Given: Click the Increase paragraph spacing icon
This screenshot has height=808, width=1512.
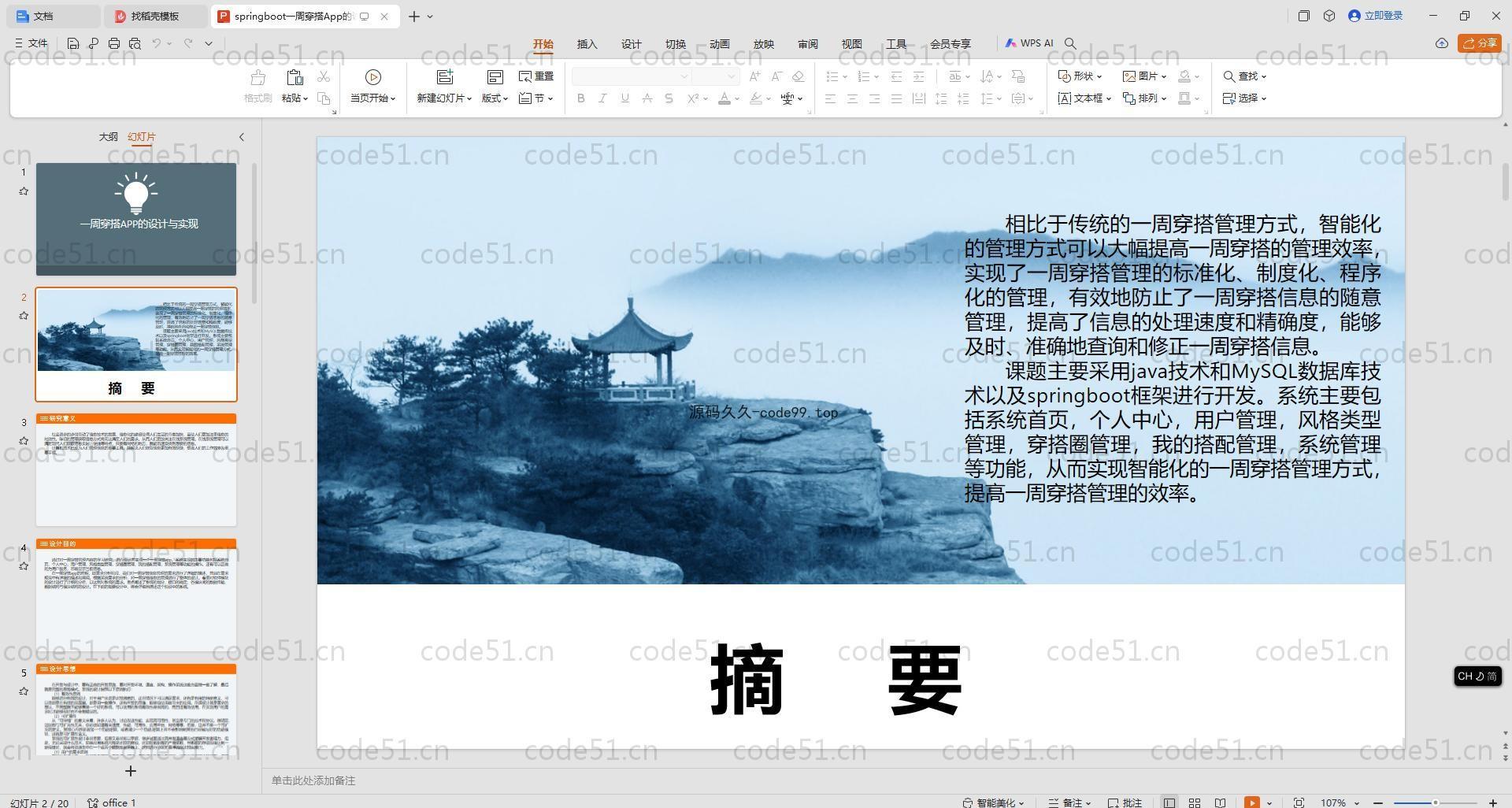Looking at the screenshot, I should click(941, 98).
